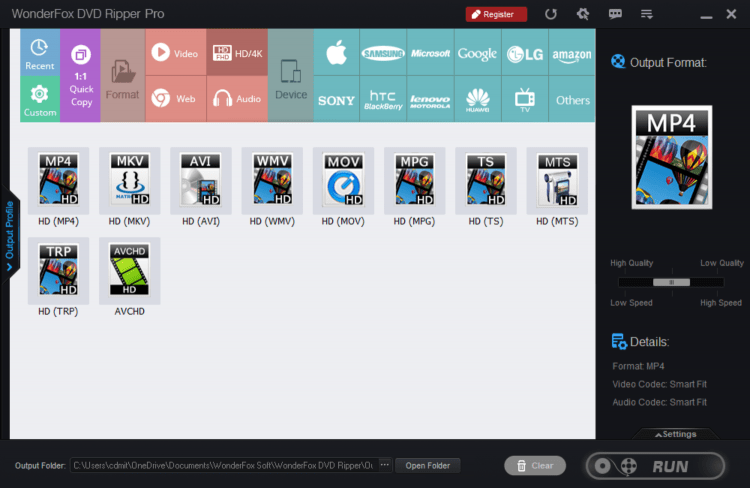
Task: Open the feedback chat bubble icon
Action: pyautogui.click(x=615, y=14)
